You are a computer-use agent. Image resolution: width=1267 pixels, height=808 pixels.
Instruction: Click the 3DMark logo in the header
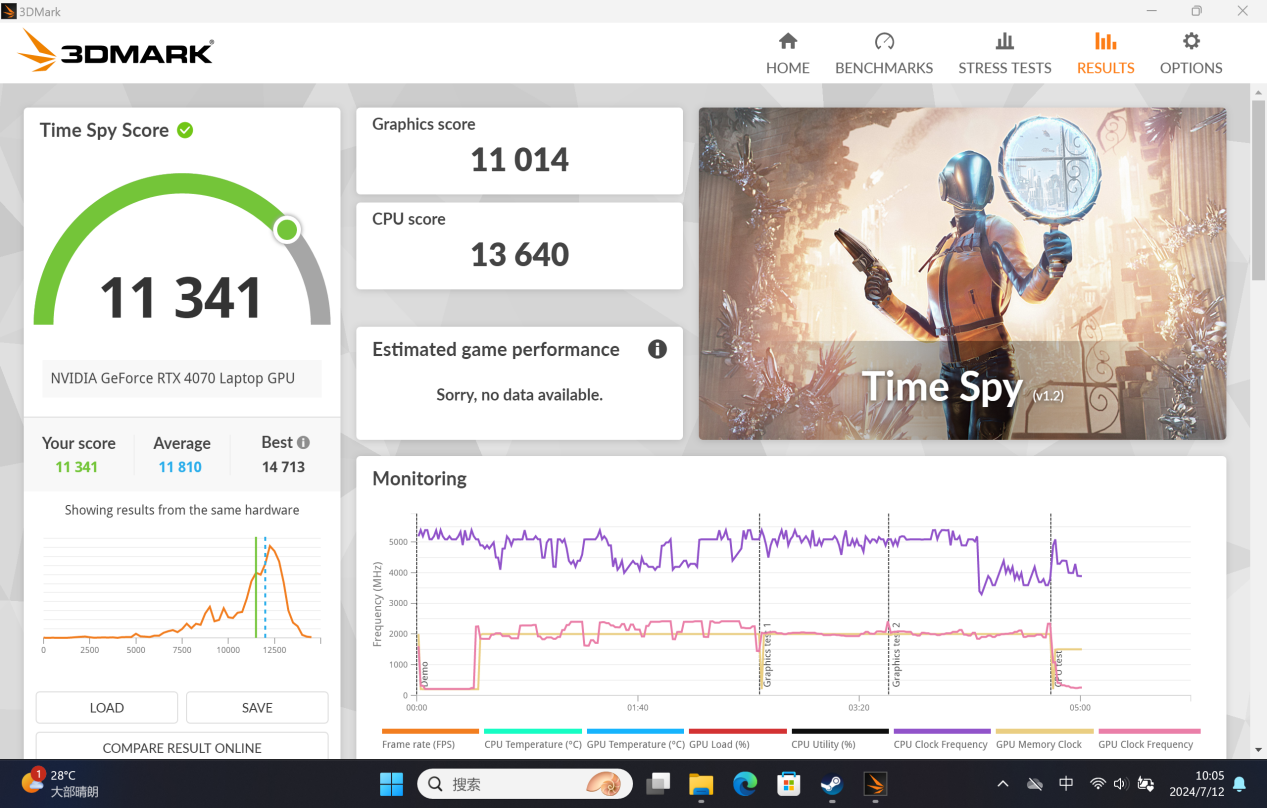coord(116,52)
